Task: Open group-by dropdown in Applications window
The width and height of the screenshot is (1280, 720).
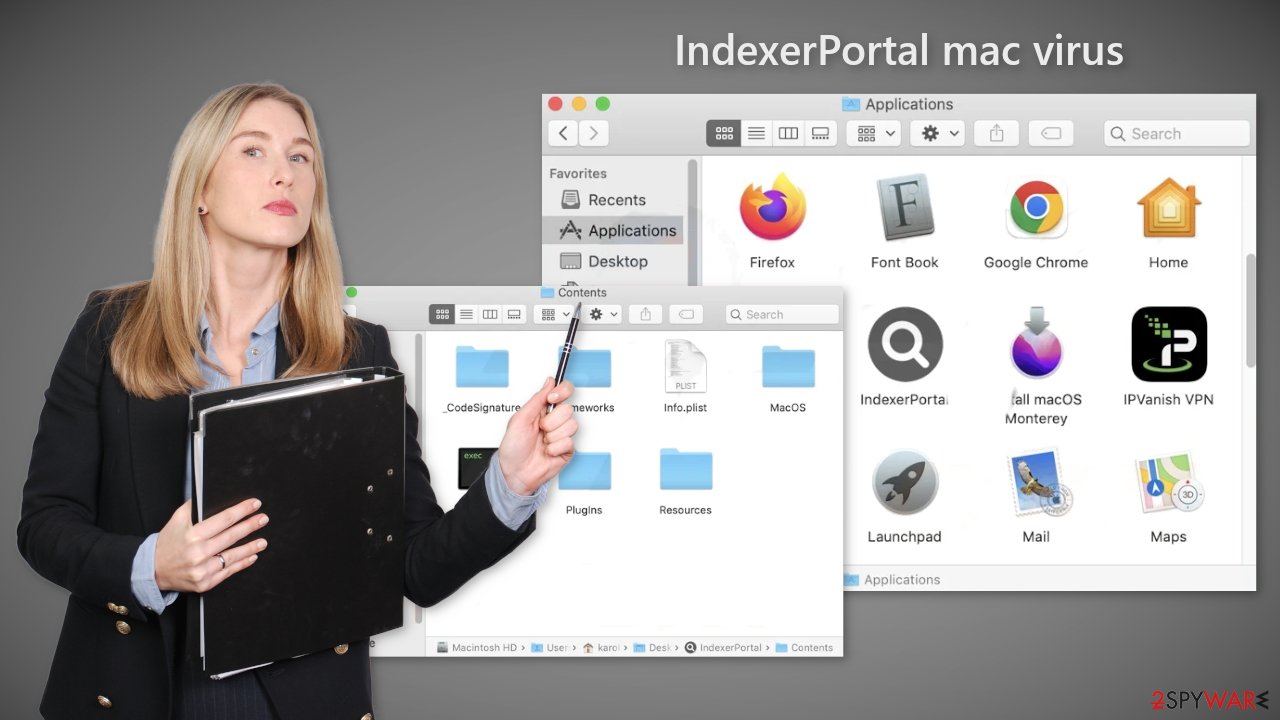Action: tap(874, 133)
